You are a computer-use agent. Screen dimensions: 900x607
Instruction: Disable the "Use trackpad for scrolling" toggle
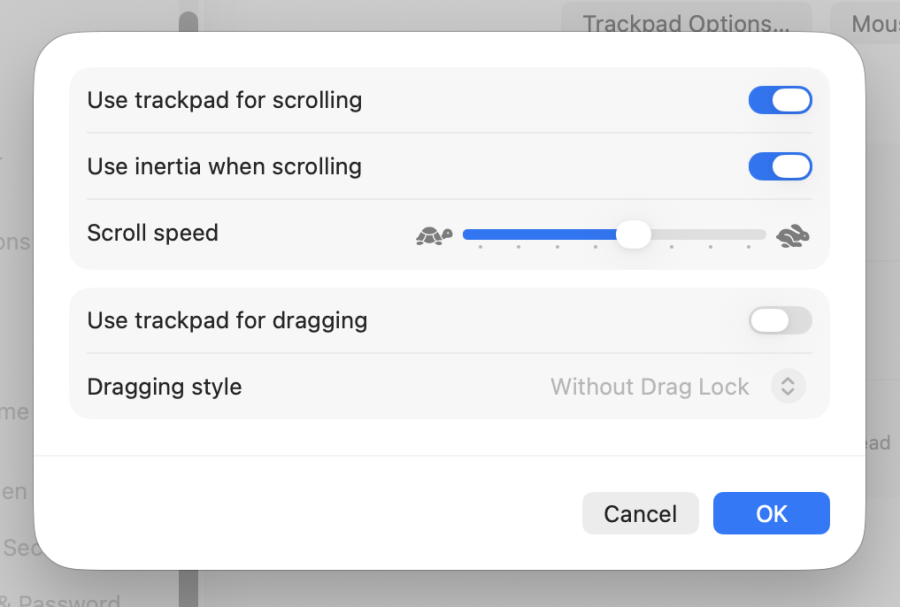pos(780,99)
